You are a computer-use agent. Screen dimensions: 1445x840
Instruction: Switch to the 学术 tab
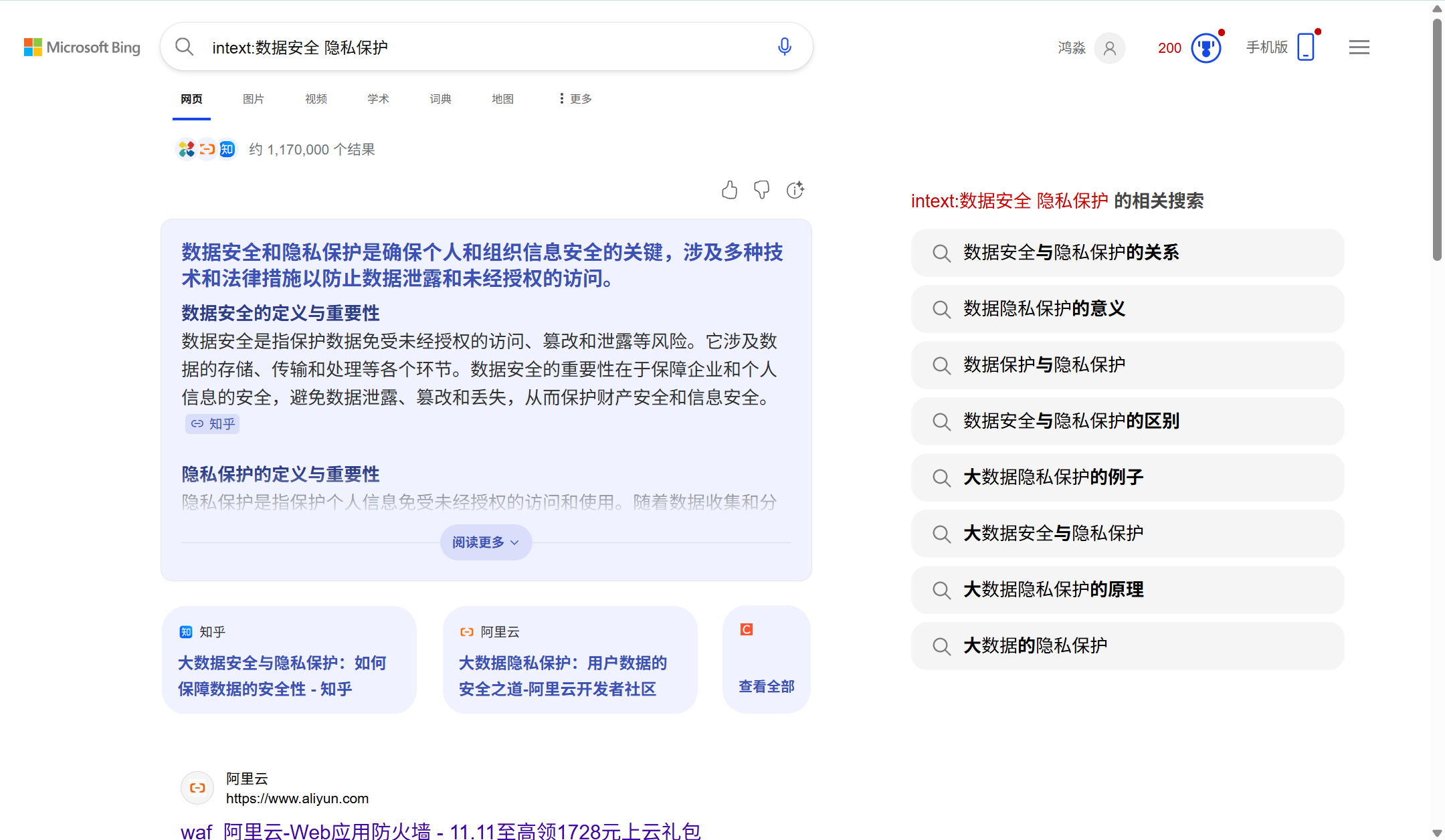(377, 98)
